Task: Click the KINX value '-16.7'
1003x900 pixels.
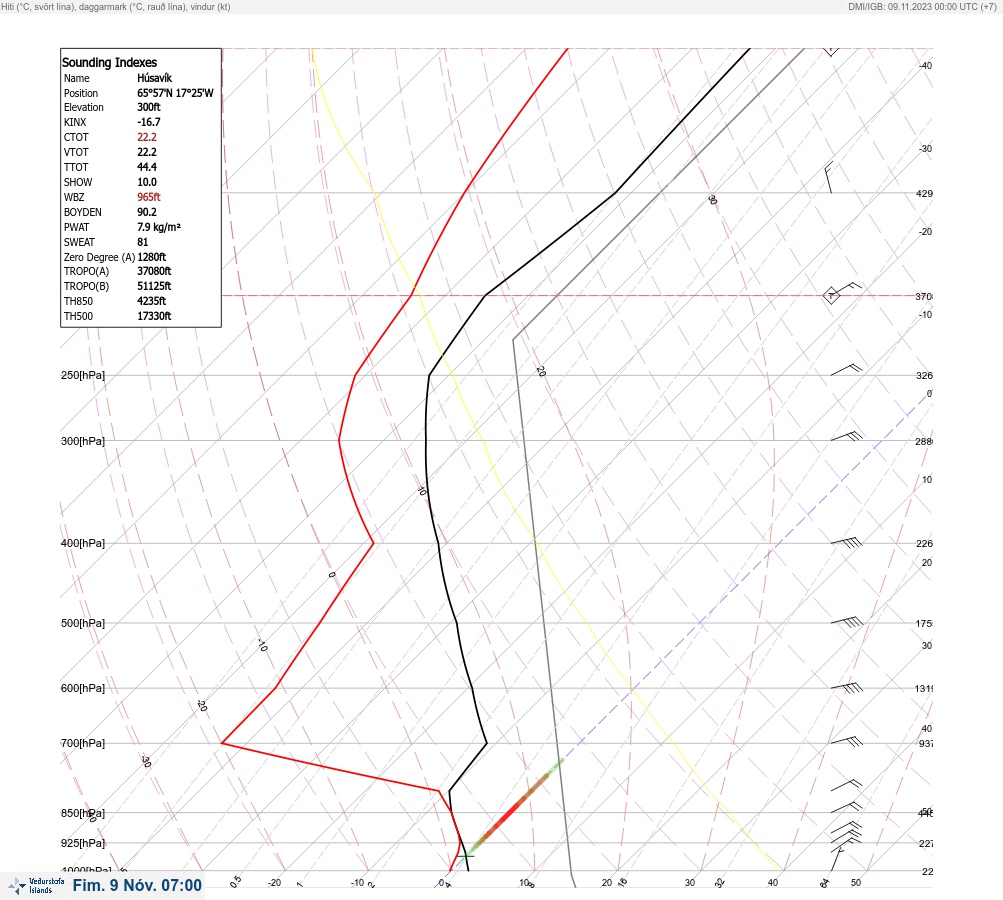Action: tap(148, 122)
